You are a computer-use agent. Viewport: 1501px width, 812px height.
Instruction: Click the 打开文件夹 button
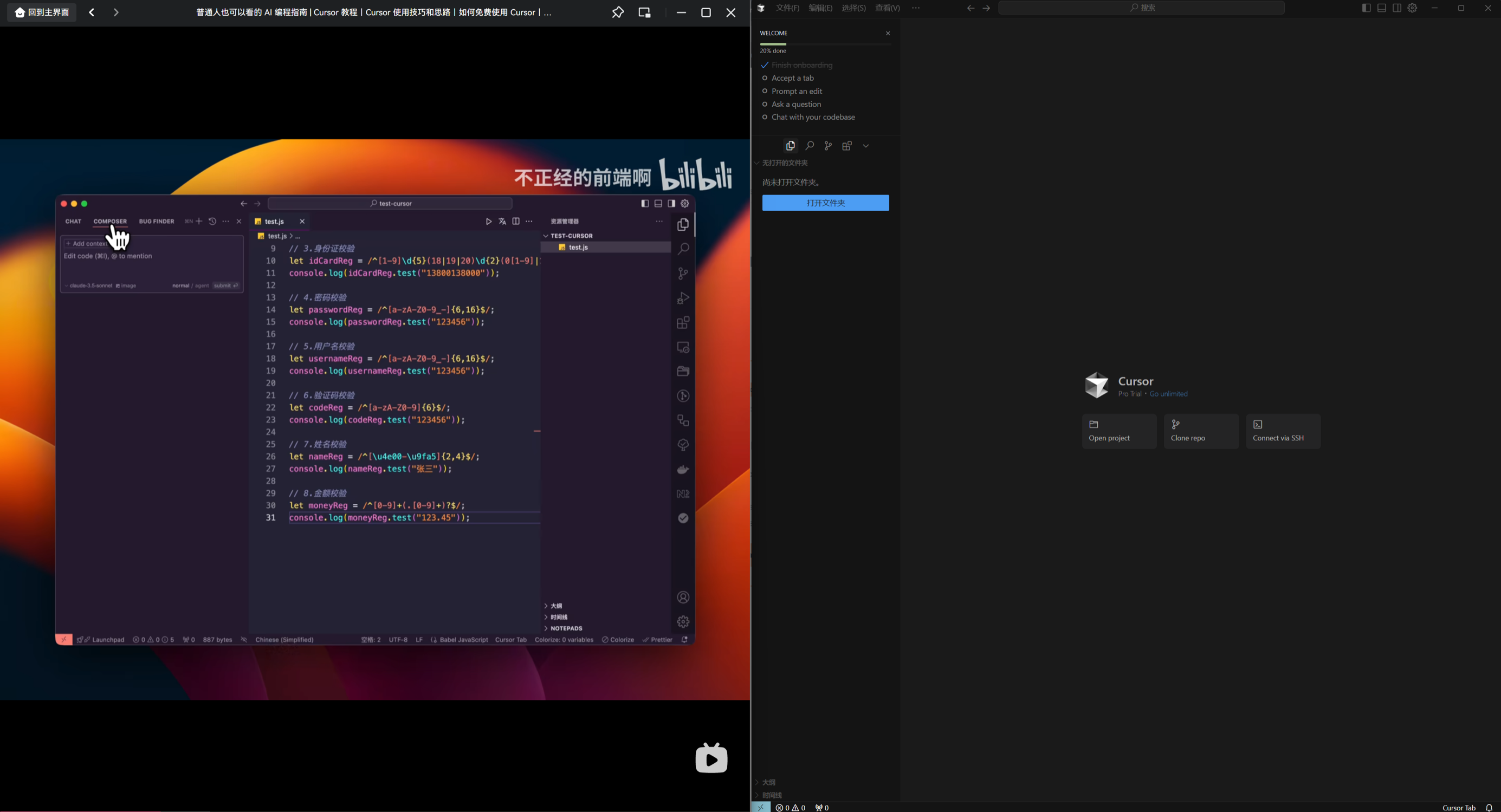825,203
